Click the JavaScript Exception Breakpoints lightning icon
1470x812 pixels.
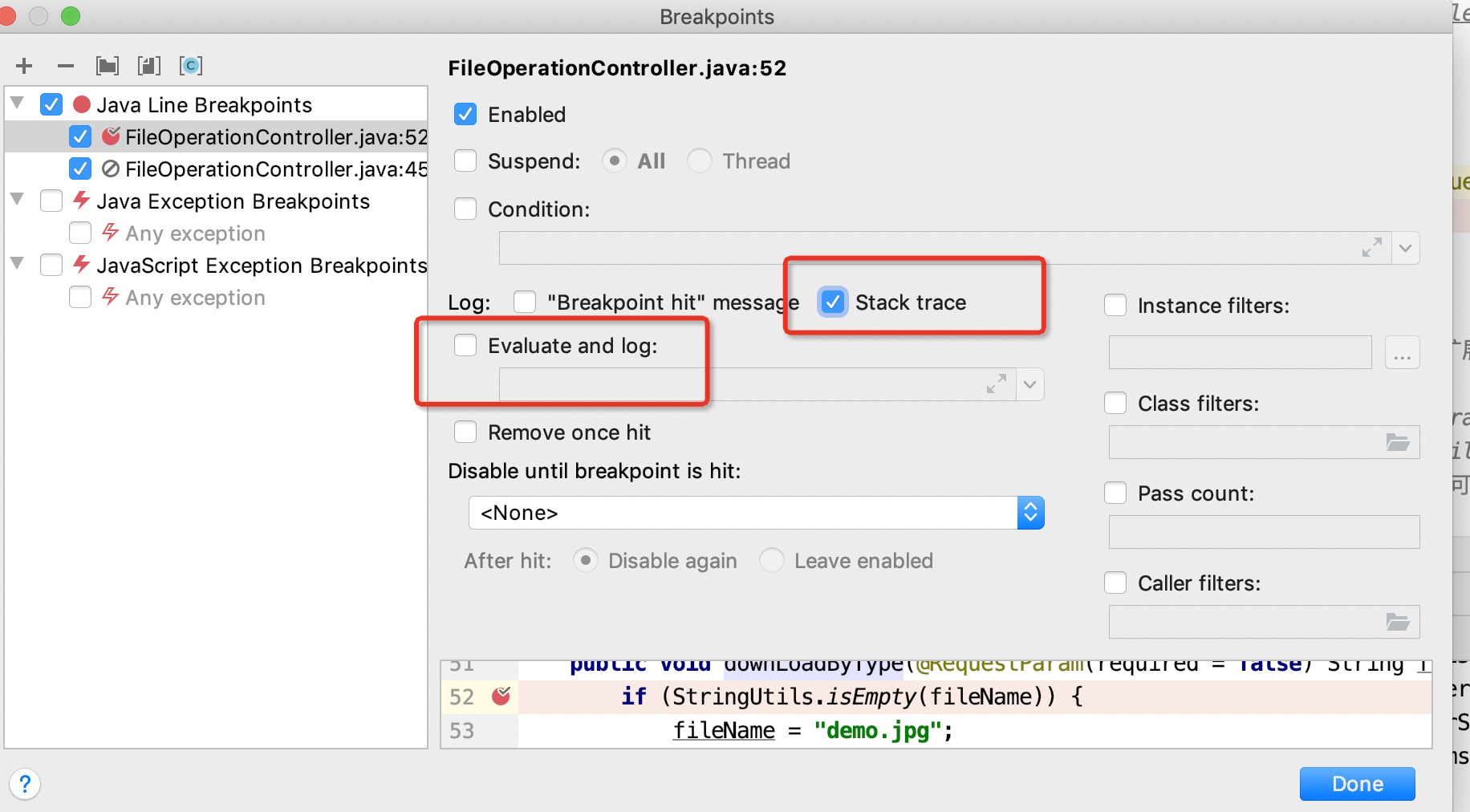point(81,264)
